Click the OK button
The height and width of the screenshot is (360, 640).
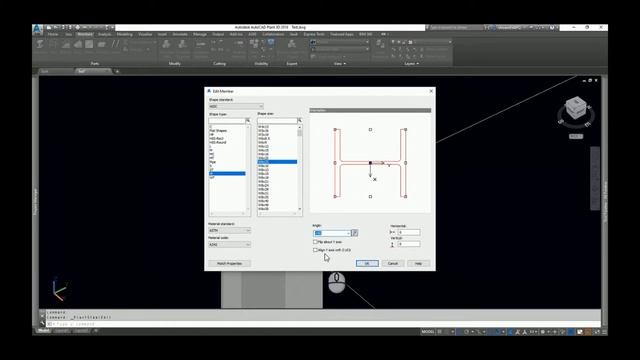point(367,264)
